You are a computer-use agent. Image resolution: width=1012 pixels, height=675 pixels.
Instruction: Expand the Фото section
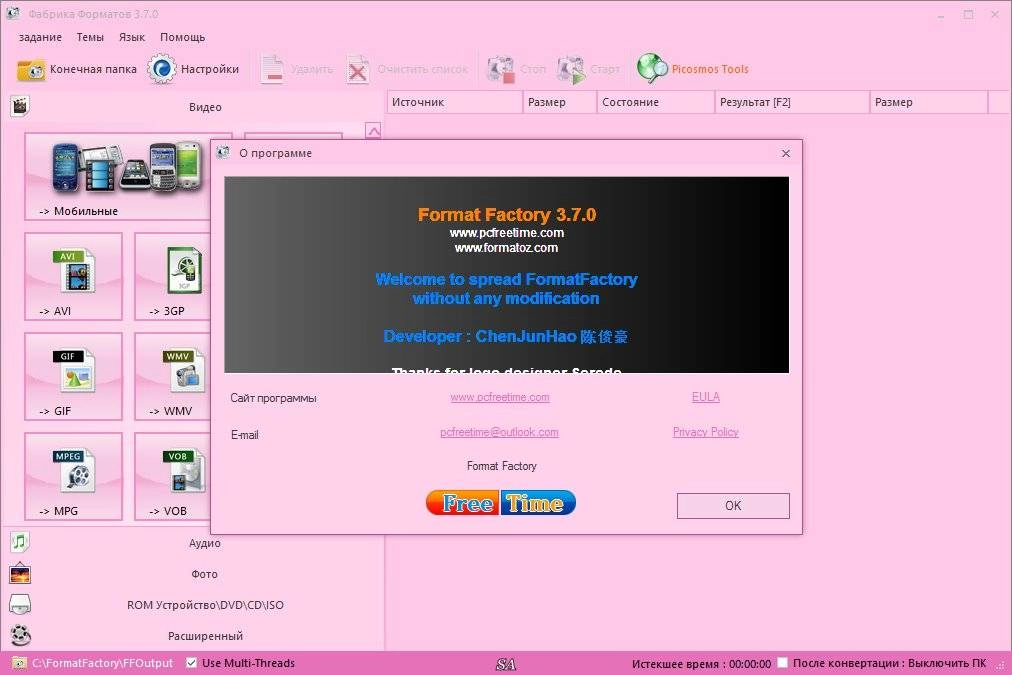point(205,574)
